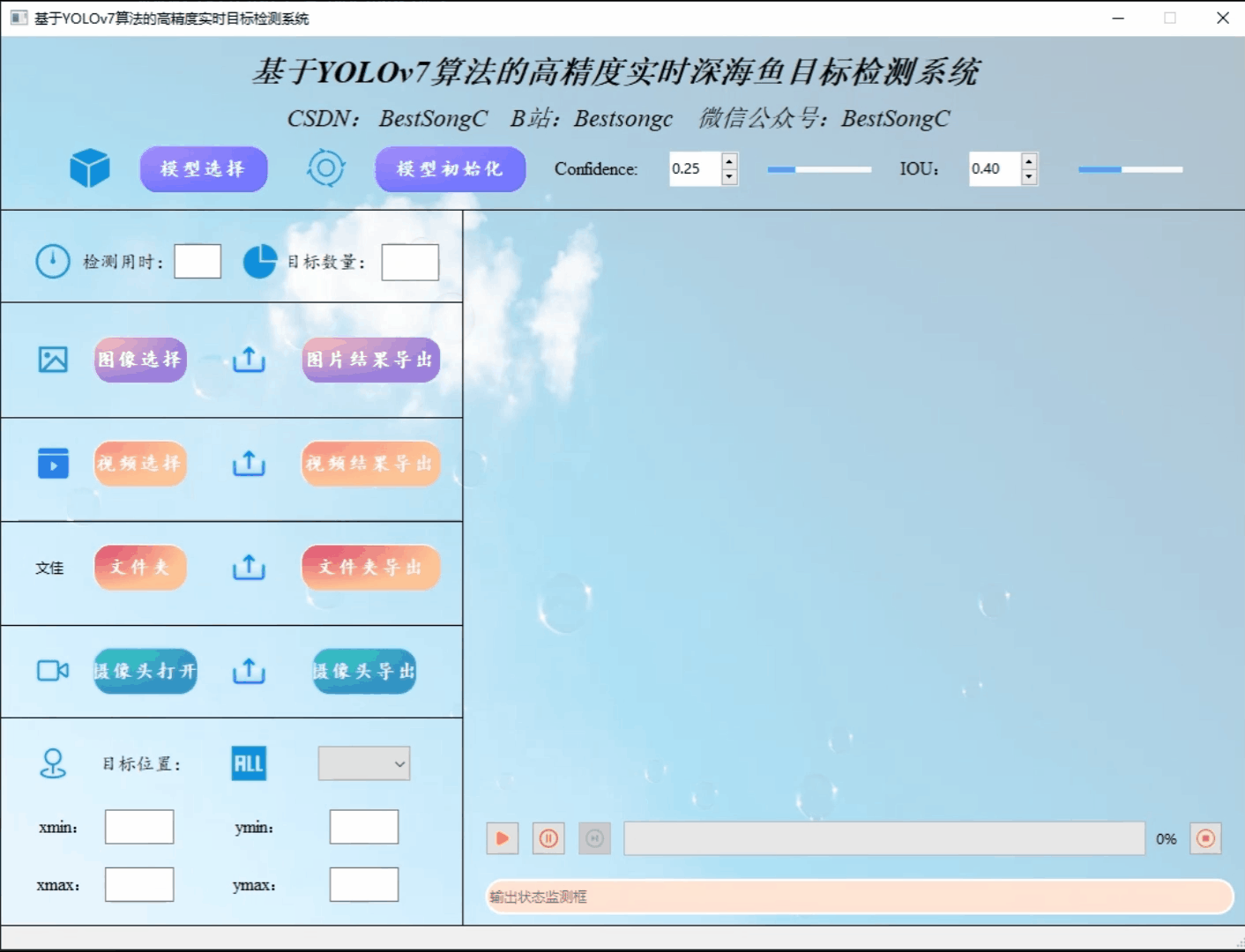Click the 摄像头导出 button
This screenshot has width=1245, height=952.
click(364, 671)
